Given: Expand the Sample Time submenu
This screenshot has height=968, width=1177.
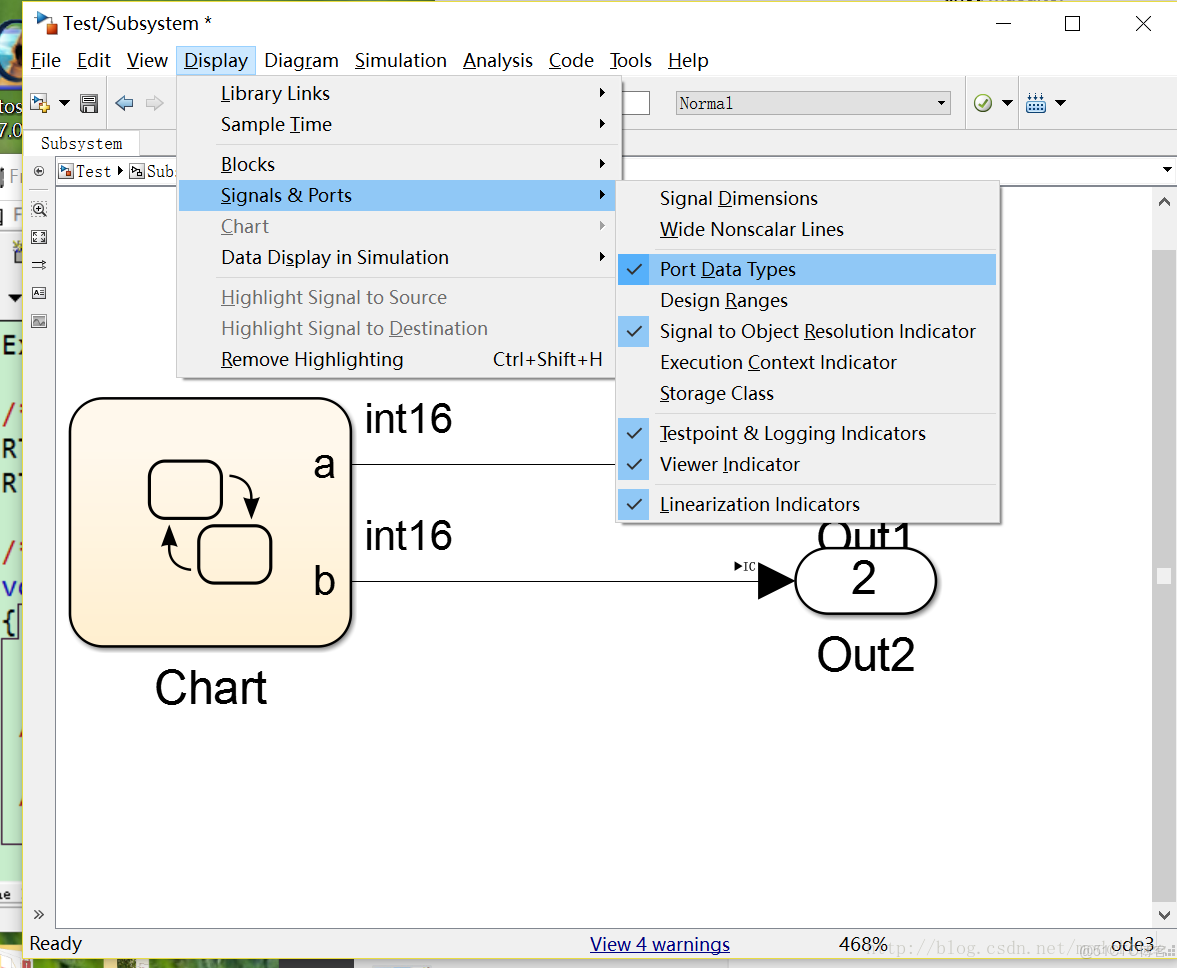Looking at the screenshot, I should (399, 125).
